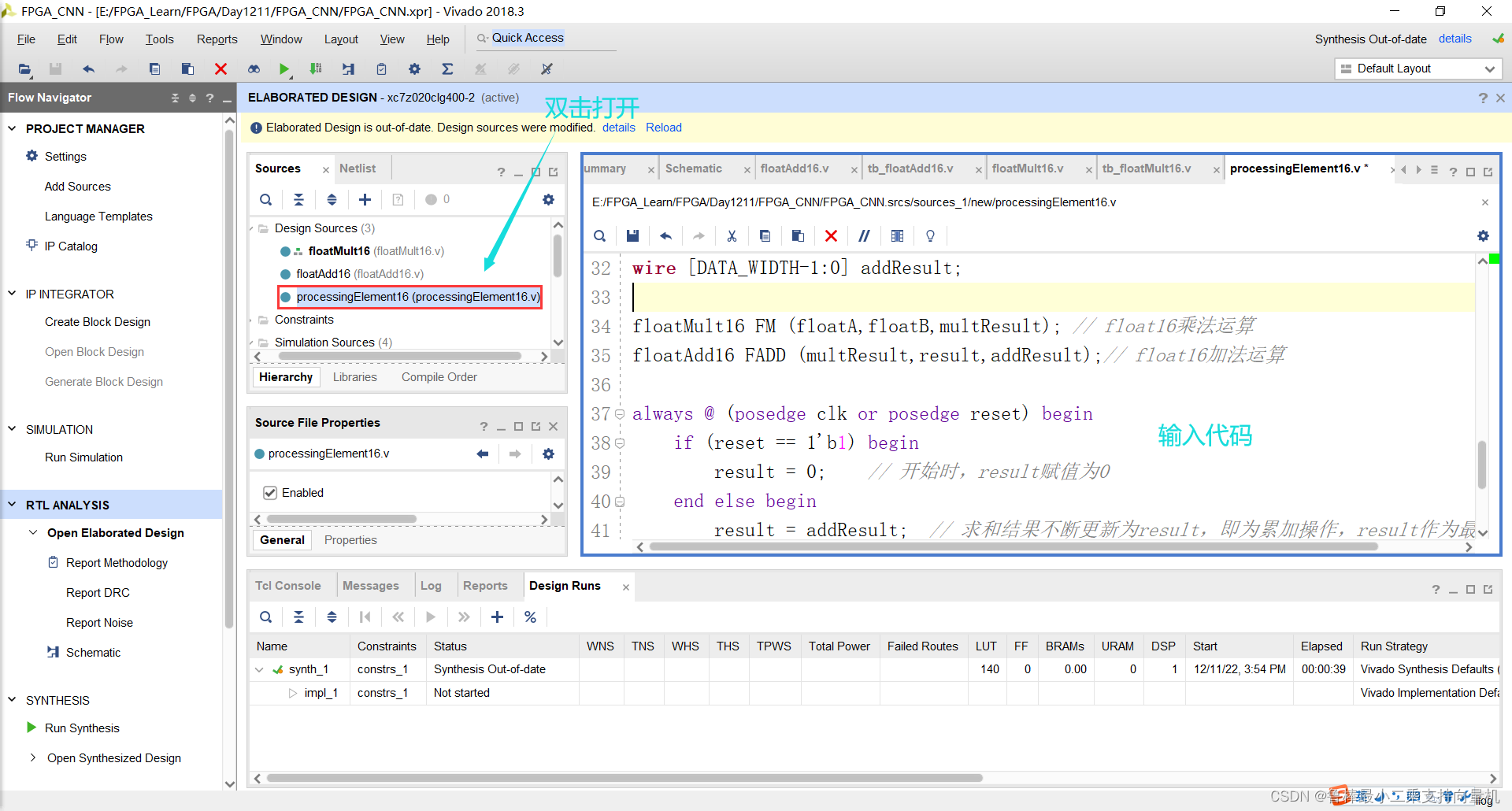The image size is (1512, 811).
Task: Select floatMult16 in Sources tree
Action: [339, 251]
